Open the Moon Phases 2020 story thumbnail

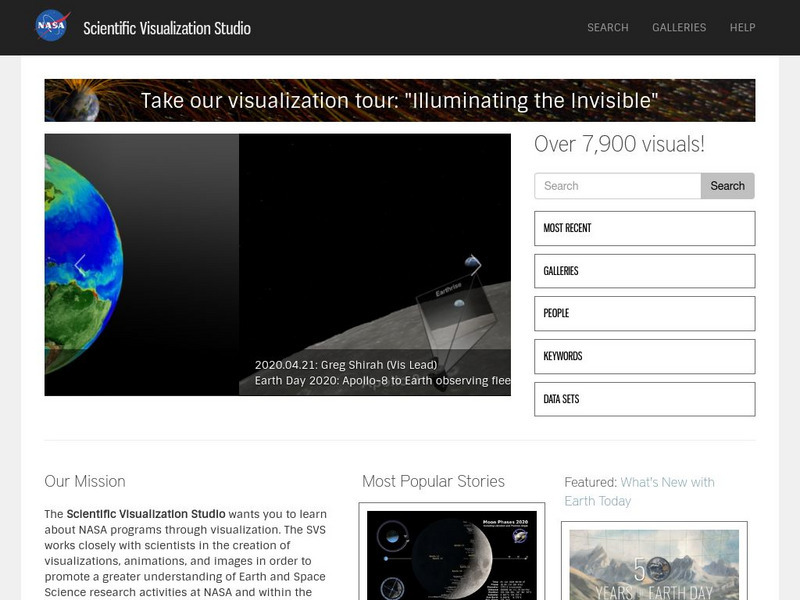click(452, 555)
